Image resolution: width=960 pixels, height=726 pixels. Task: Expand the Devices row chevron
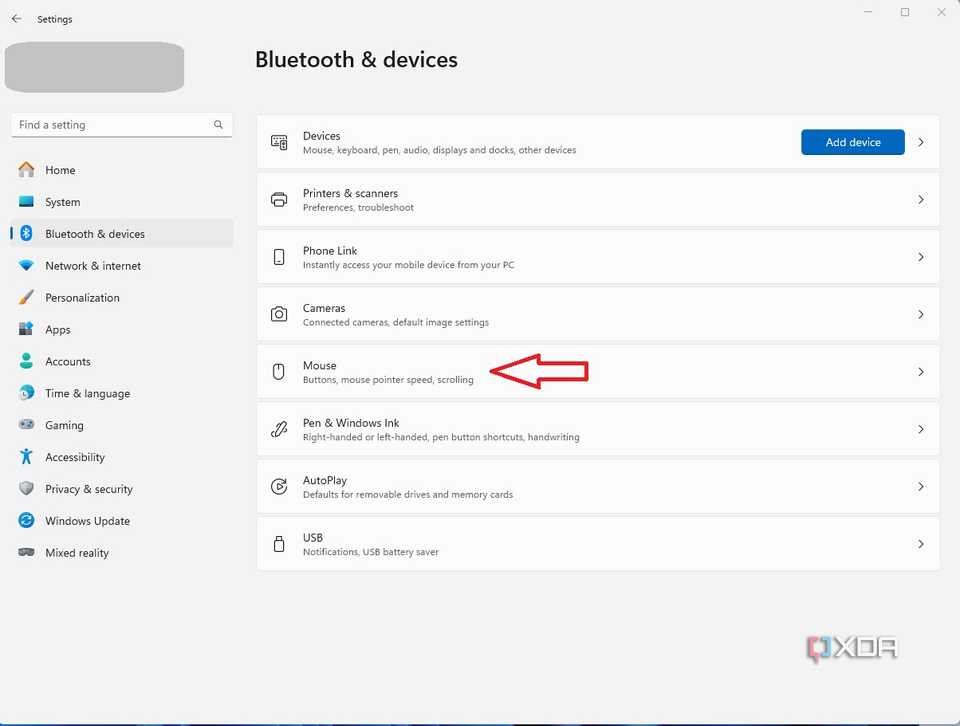(x=921, y=142)
